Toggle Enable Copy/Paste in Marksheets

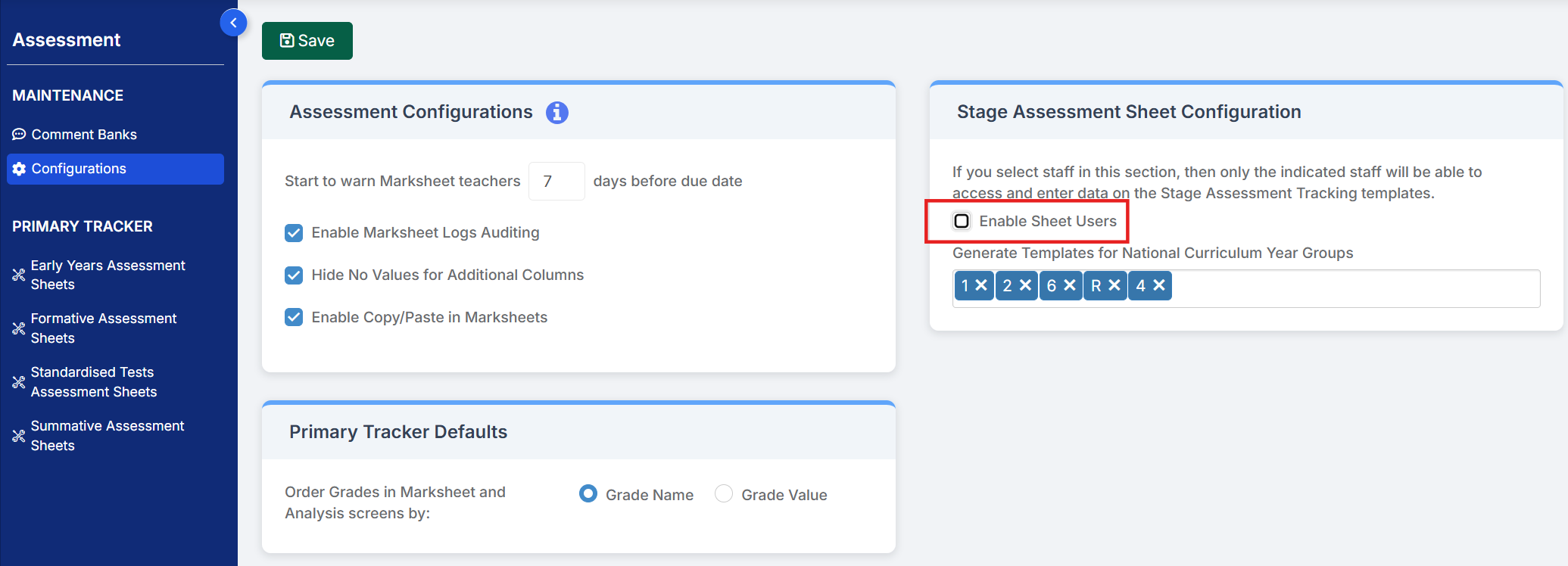[294, 318]
